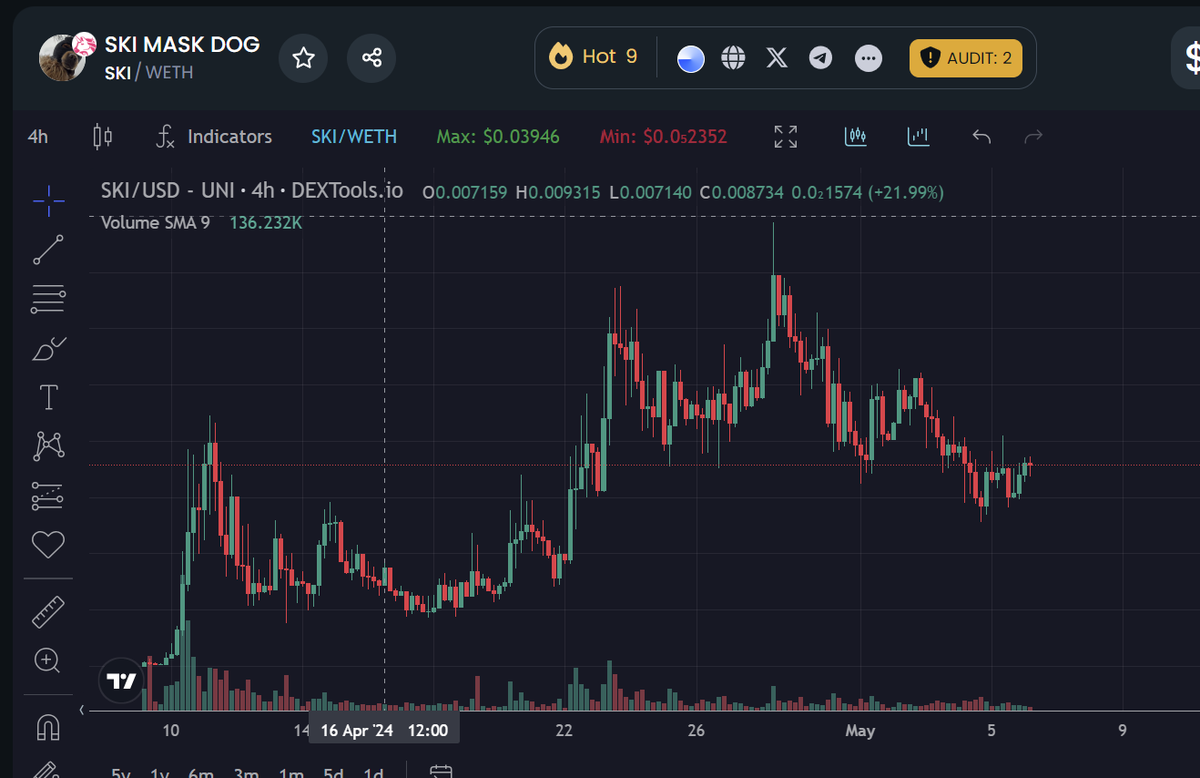Toggle the bar chart overlay icon

pyautogui.click(x=918, y=137)
